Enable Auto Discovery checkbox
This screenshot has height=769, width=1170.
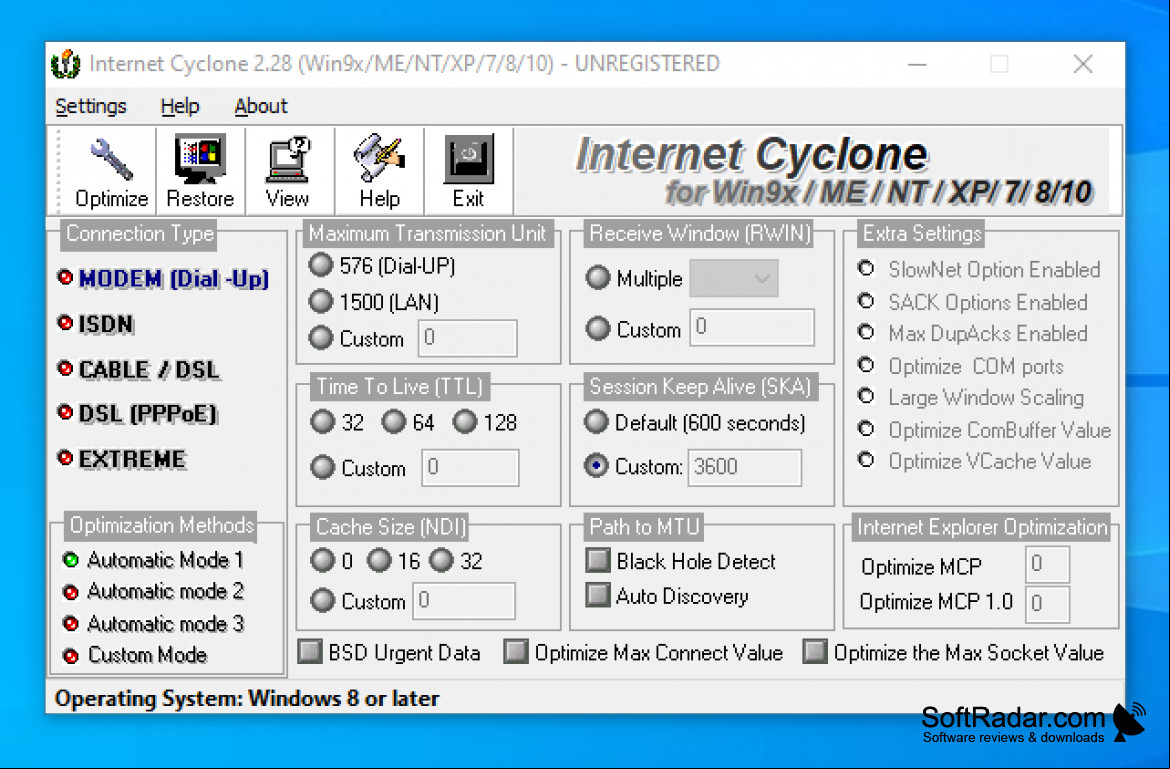[x=667, y=595]
